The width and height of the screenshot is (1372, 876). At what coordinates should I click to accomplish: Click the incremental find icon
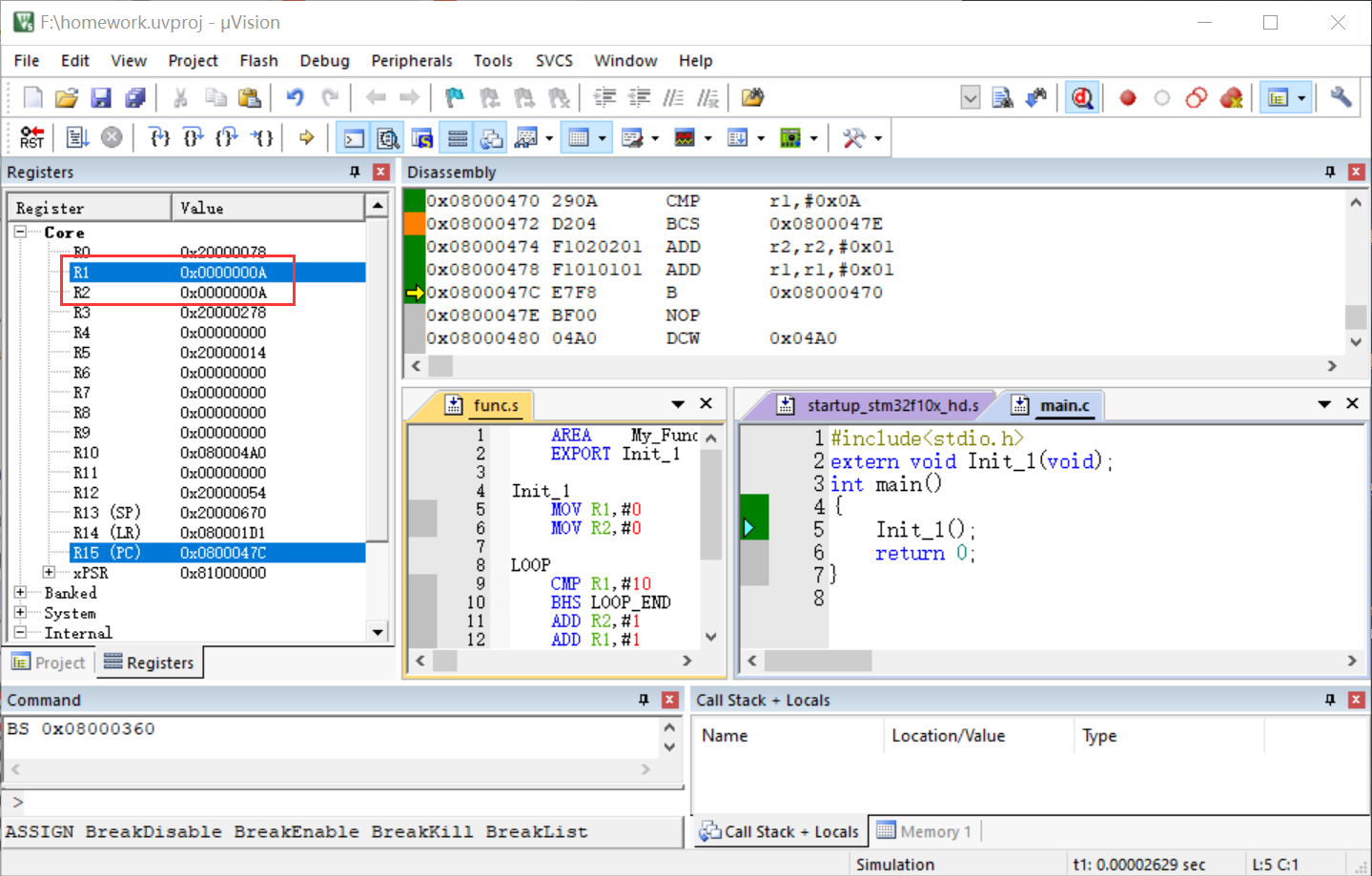point(1036,97)
